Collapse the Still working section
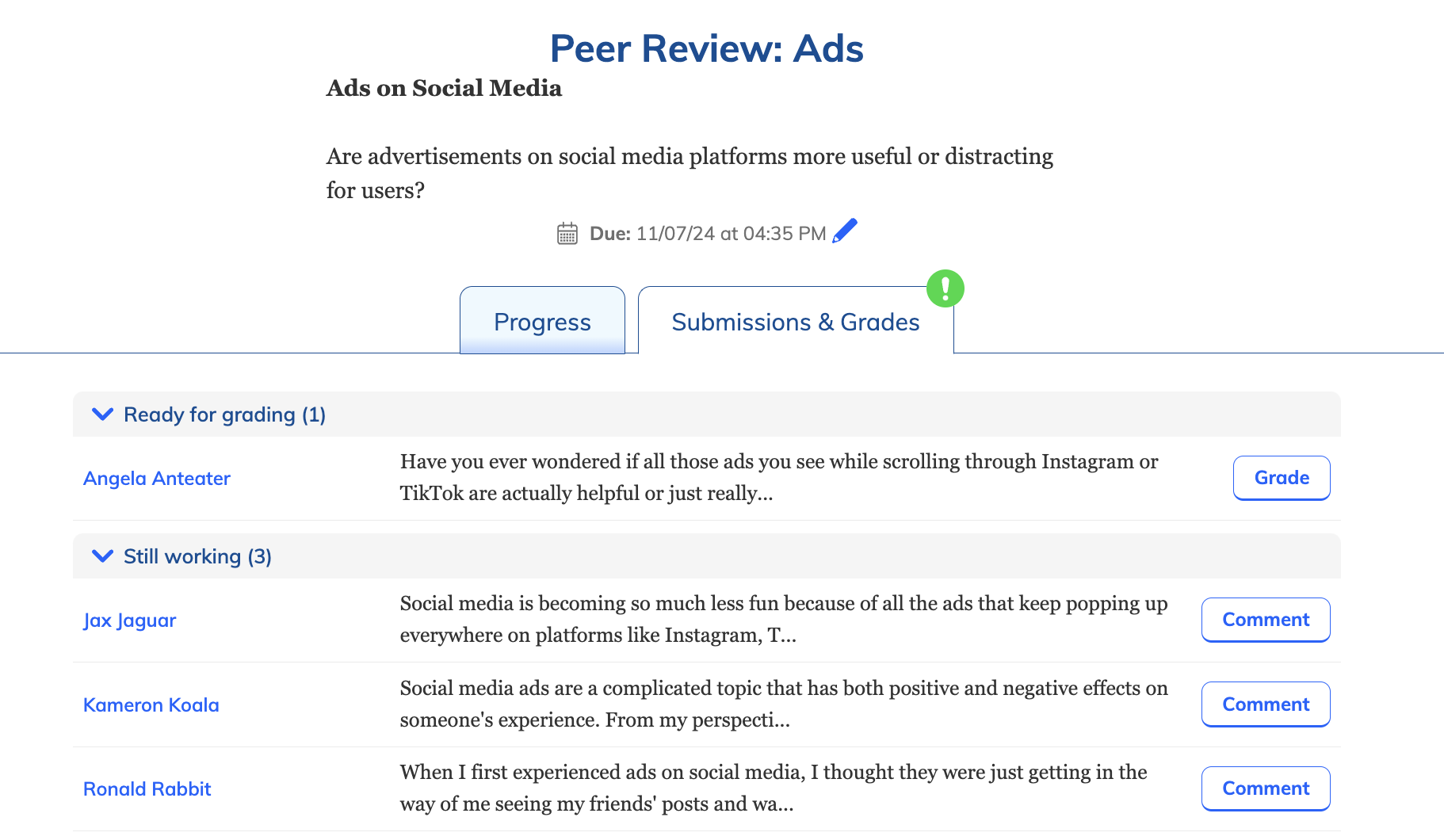 click(x=102, y=556)
